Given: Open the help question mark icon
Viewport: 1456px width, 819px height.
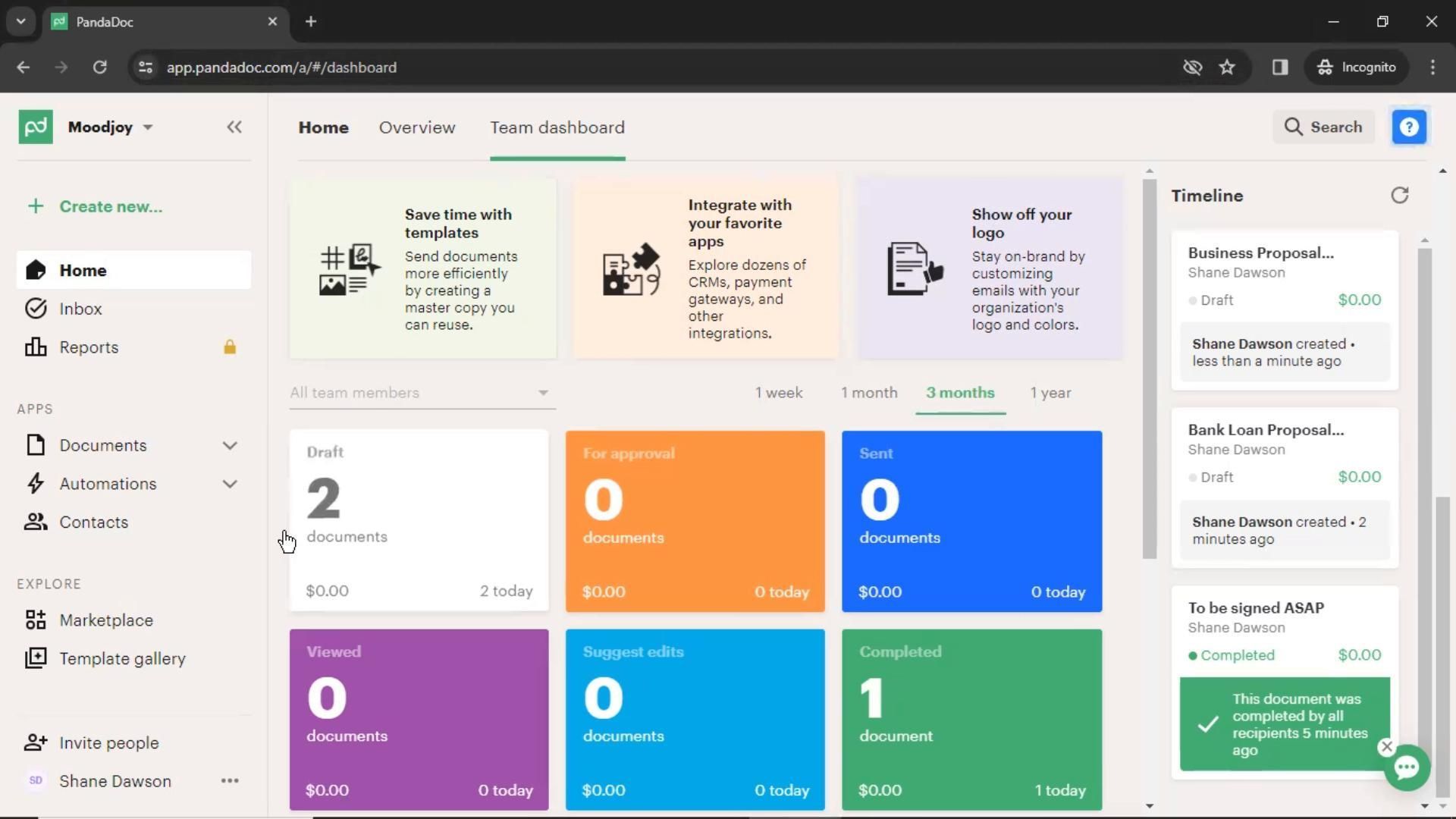Looking at the screenshot, I should pos(1409,127).
